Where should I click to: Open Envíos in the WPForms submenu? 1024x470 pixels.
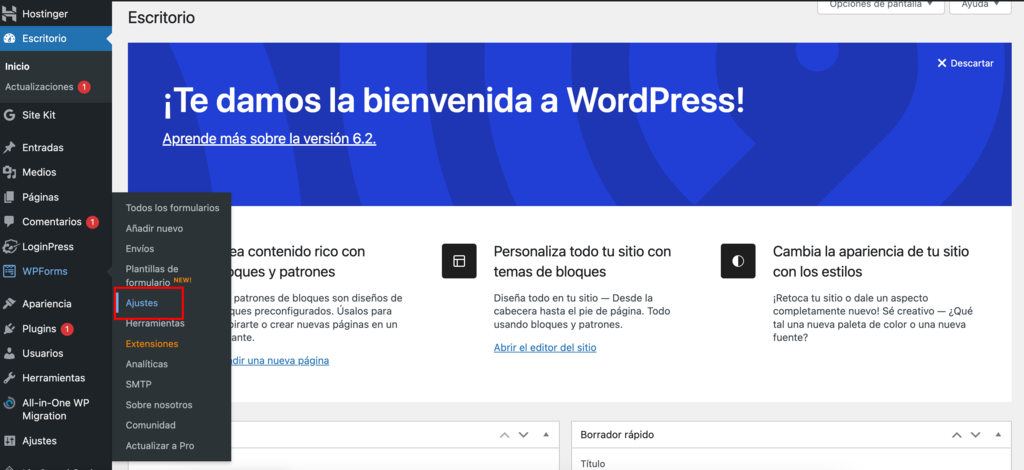click(x=140, y=249)
